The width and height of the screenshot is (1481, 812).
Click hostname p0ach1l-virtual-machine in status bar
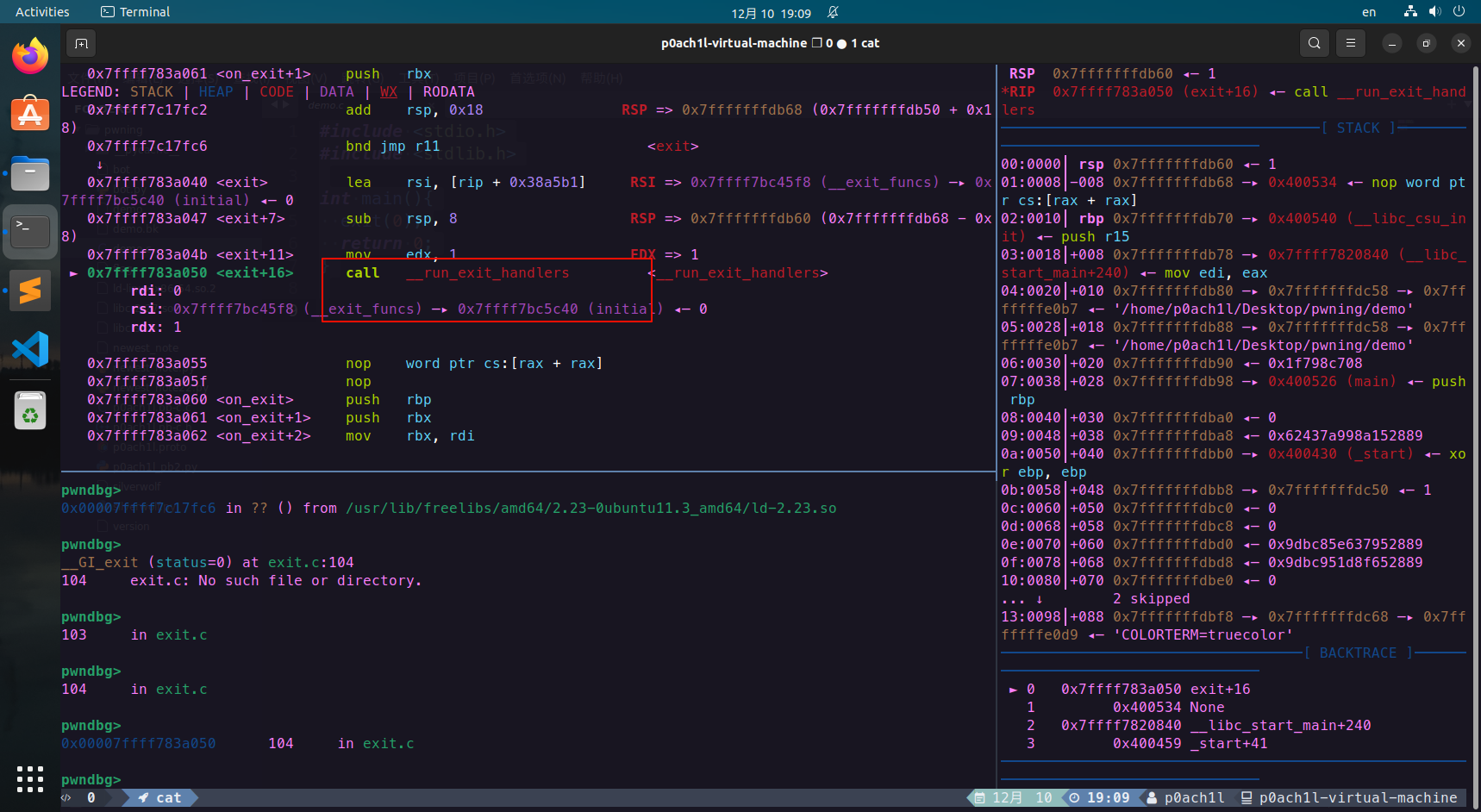(1358, 798)
